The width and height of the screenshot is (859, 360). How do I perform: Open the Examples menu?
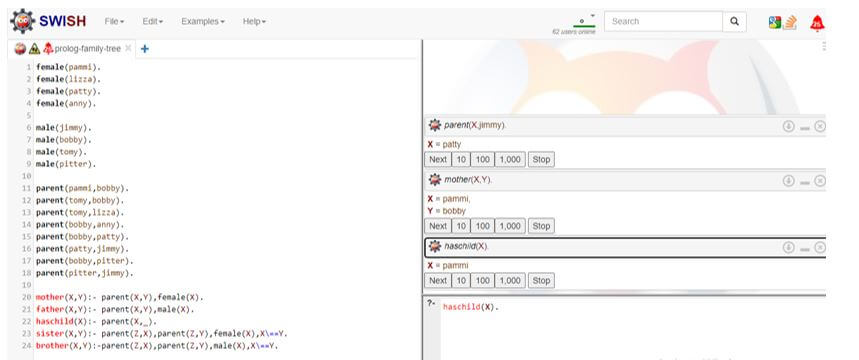coord(203,21)
